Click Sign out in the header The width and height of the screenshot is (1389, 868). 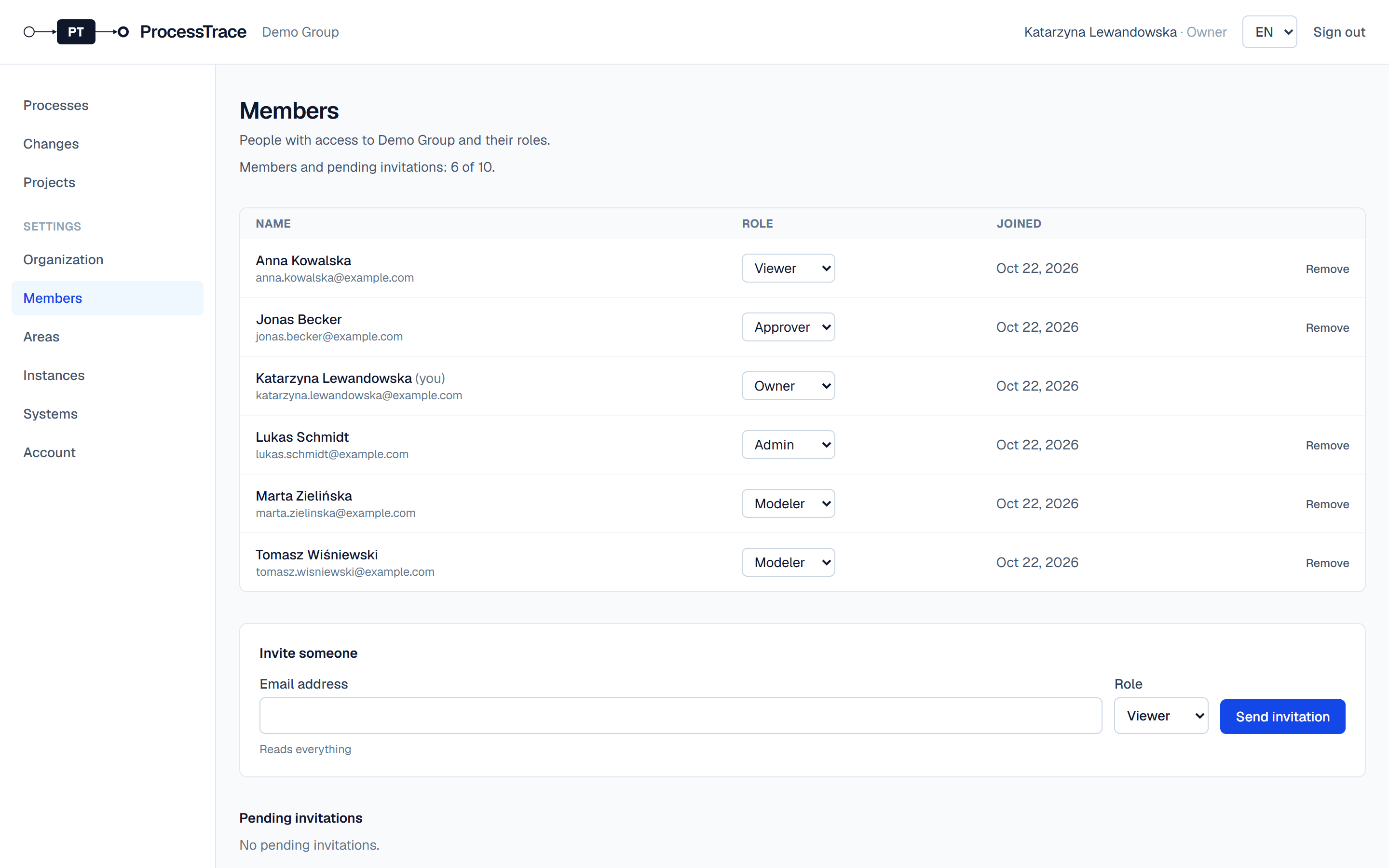1339,32
